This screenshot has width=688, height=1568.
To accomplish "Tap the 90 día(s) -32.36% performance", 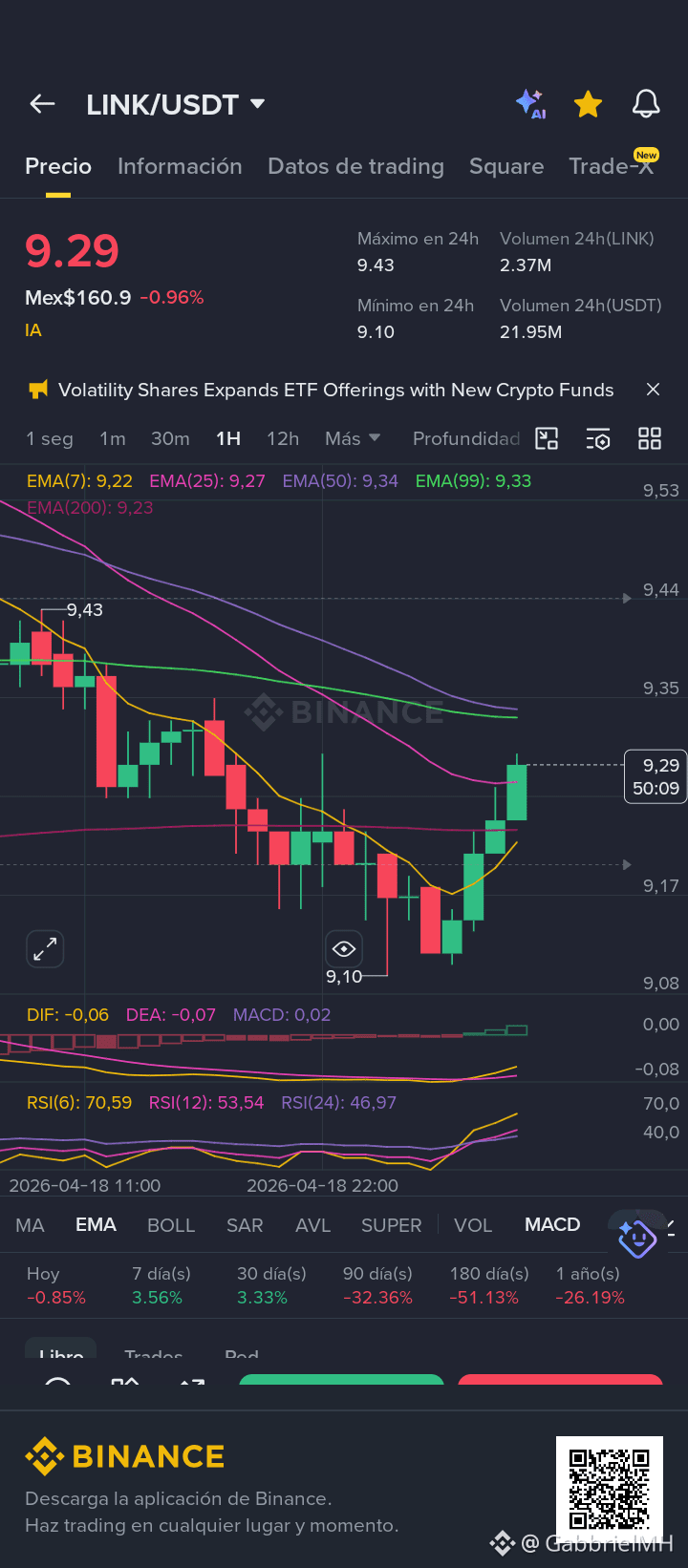I will tap(377, 1285).
